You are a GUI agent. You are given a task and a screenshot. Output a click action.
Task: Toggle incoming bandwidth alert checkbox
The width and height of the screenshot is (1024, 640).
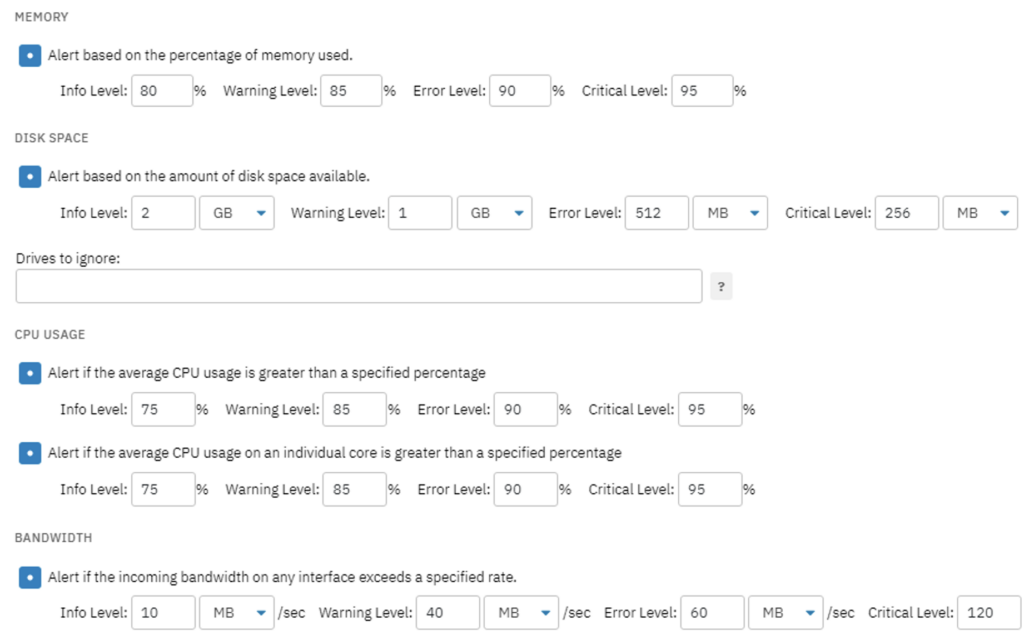click(x=30, y=577)
